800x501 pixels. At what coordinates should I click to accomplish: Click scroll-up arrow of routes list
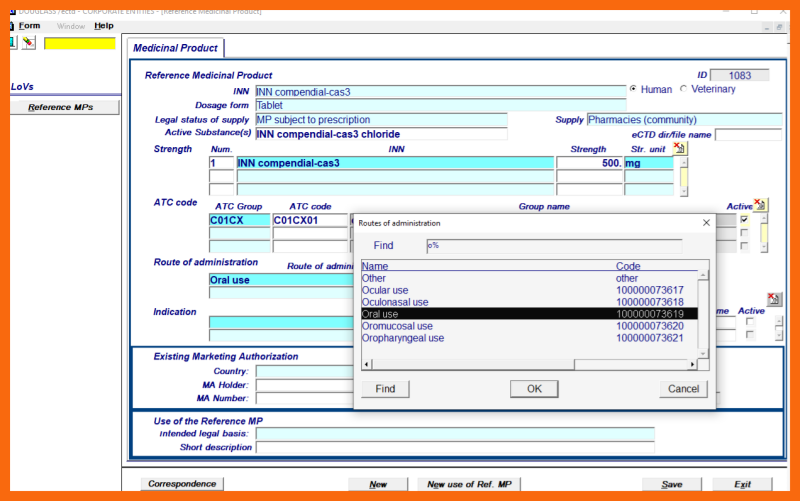pyautogui.click(x=703, y=275)
